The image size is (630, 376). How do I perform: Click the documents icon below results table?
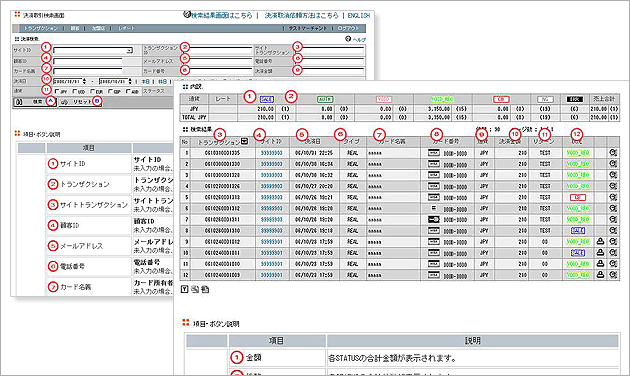(x=205, y=289)
